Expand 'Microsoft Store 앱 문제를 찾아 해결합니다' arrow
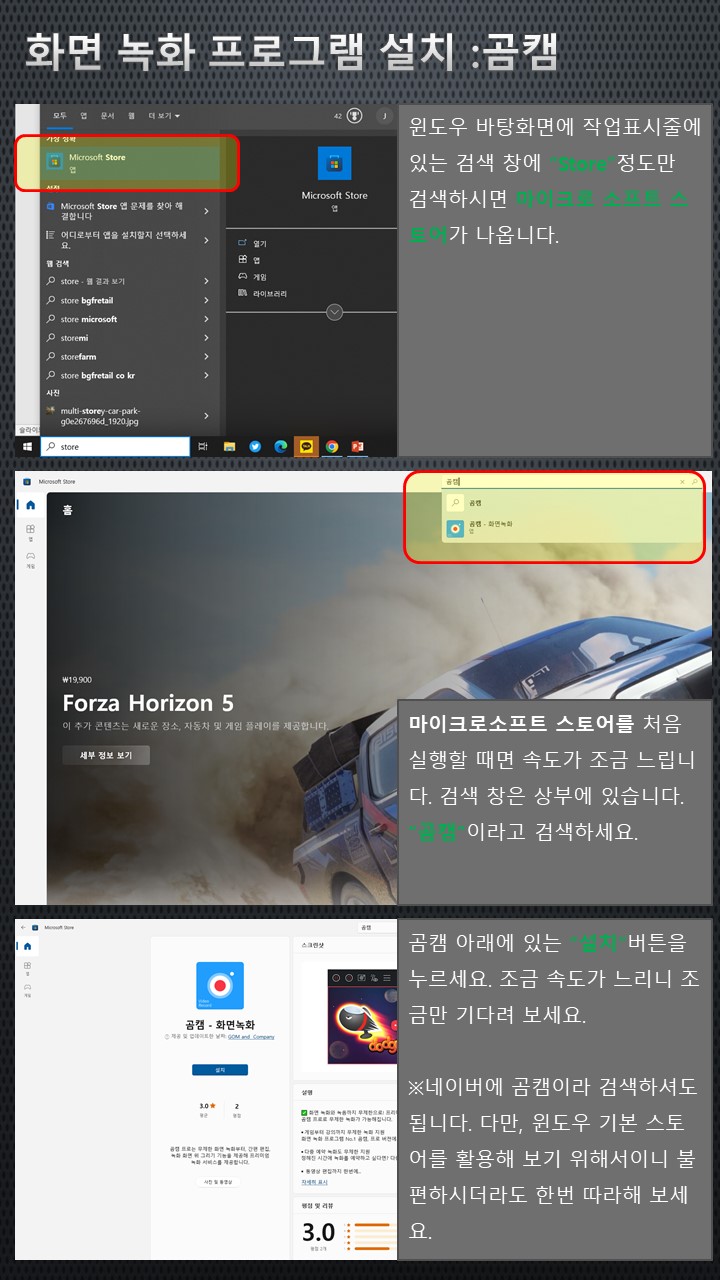This screenshot has width=720, height=1280. coord(206,211)
